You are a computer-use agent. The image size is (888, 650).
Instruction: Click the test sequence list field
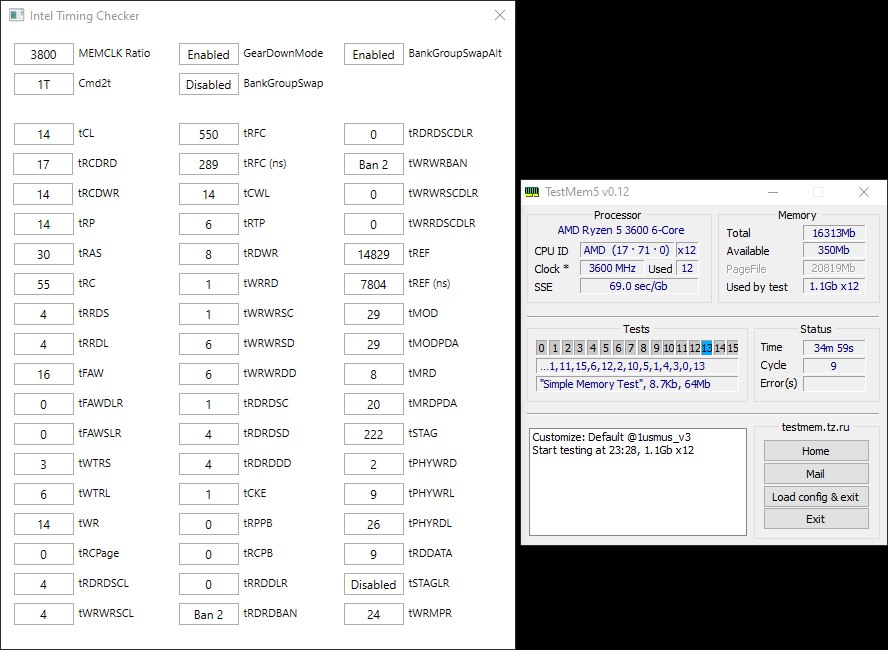coord(637,366)
